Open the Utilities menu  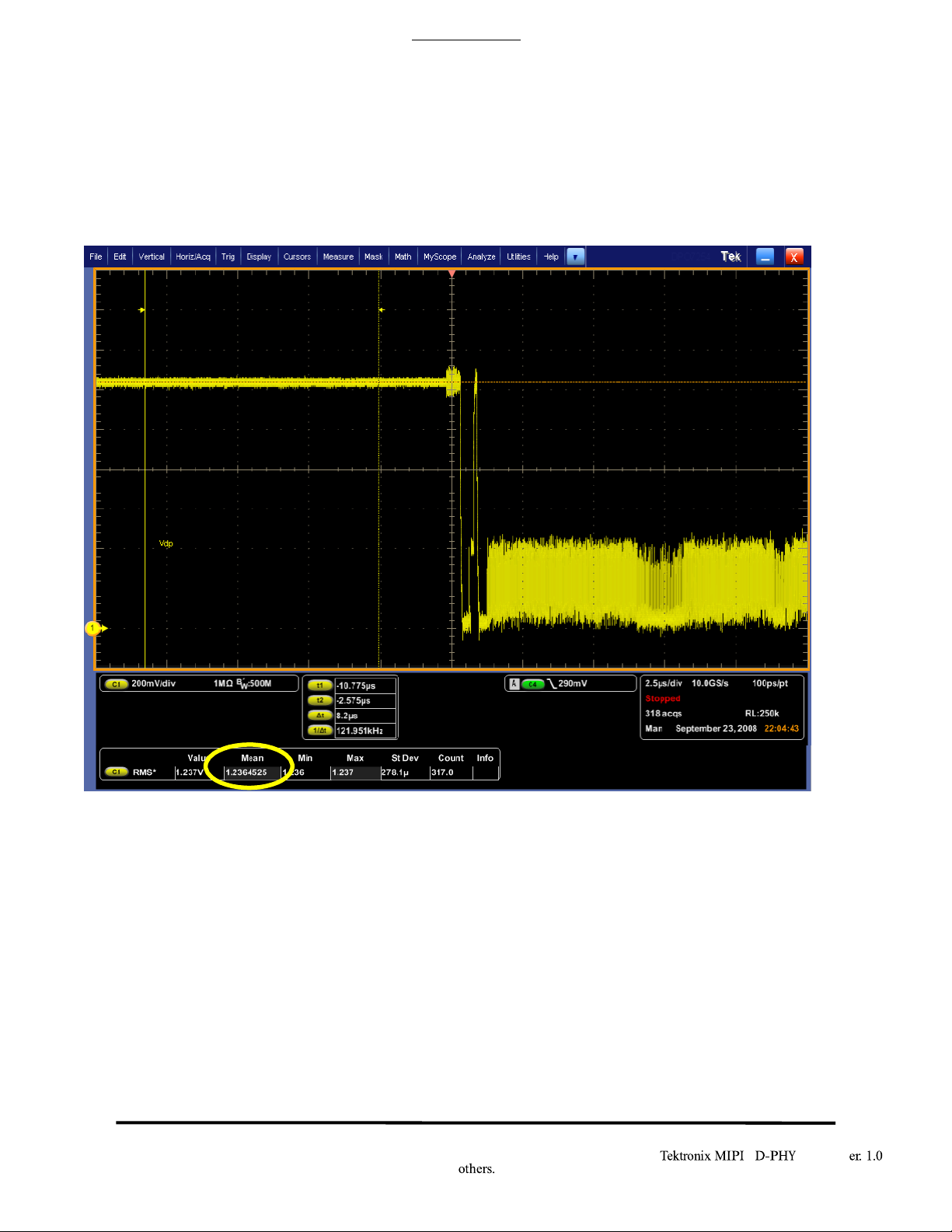(x=518, y=257)
